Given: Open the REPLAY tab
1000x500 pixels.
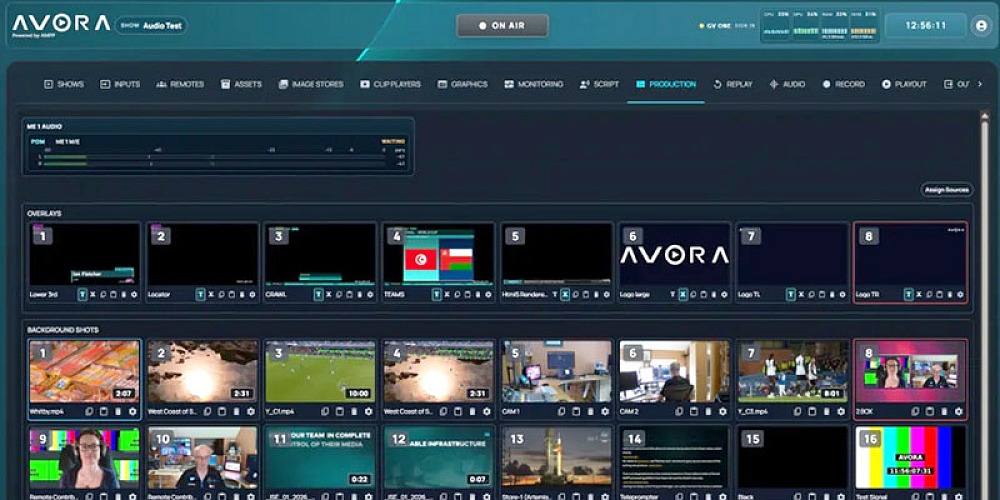Looking at the screenshot, I should coord(733,84).
